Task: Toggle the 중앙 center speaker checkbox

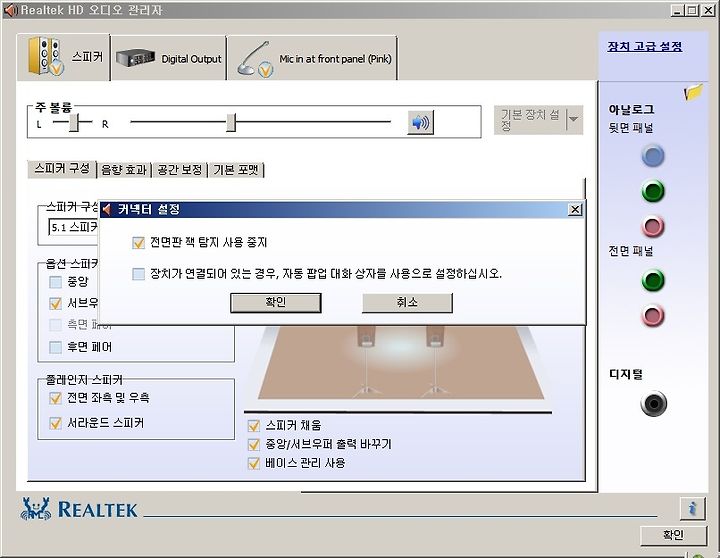Action: (x=55, y=282)
